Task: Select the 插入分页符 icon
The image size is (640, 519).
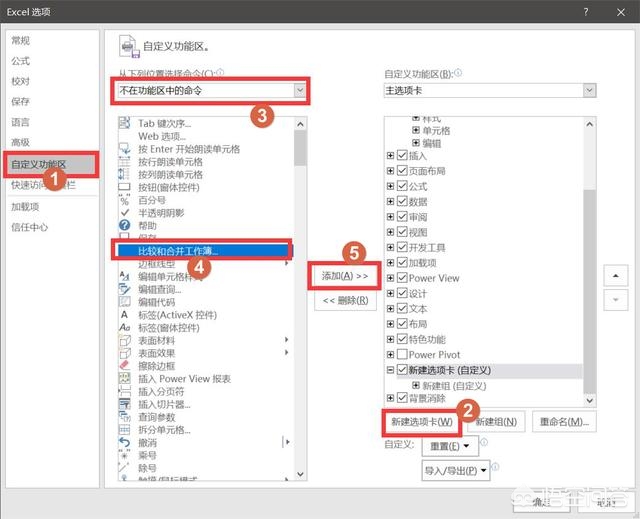Action: click(124, 391)
